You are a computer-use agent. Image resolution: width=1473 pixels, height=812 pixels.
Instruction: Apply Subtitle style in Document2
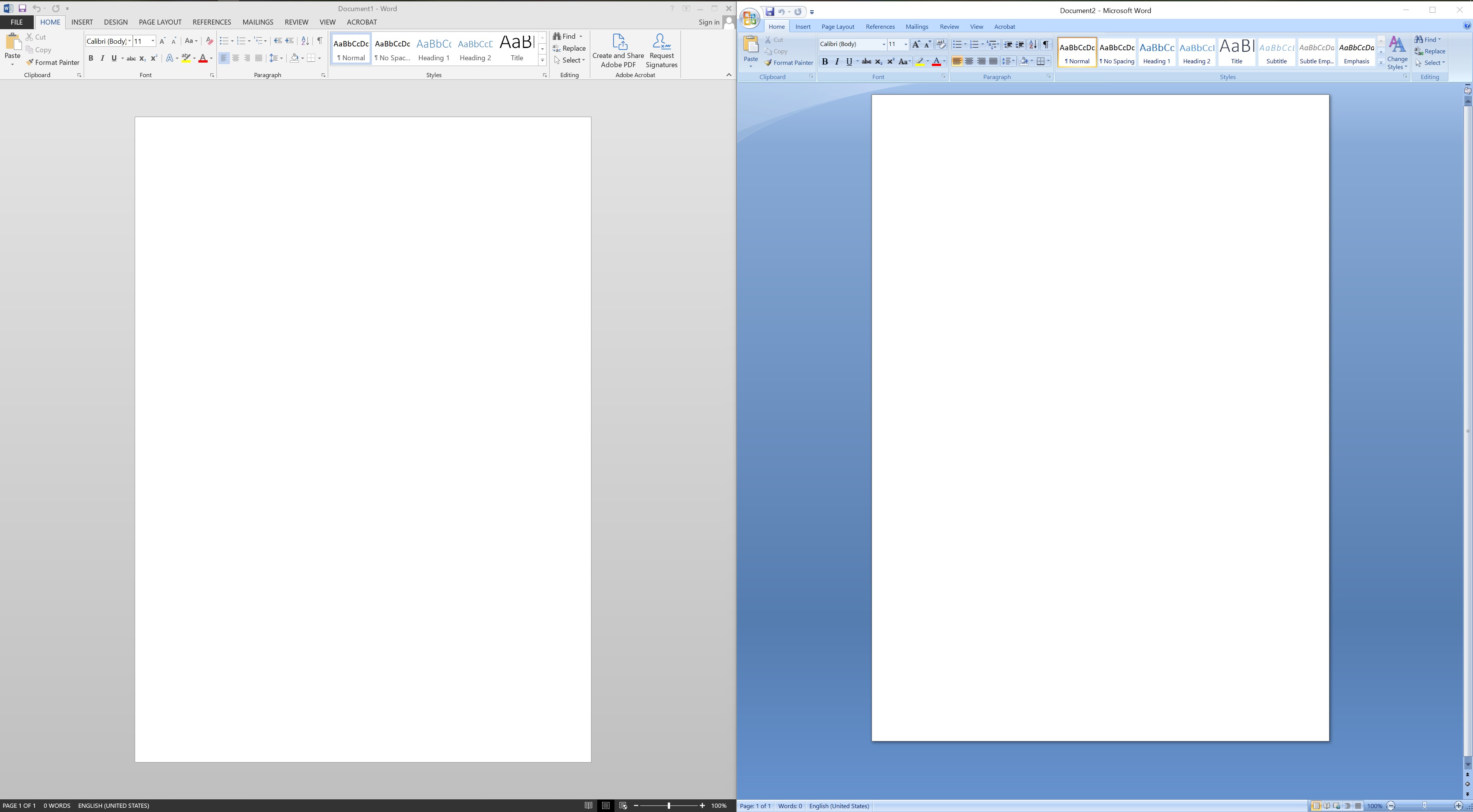(1276, 52)
